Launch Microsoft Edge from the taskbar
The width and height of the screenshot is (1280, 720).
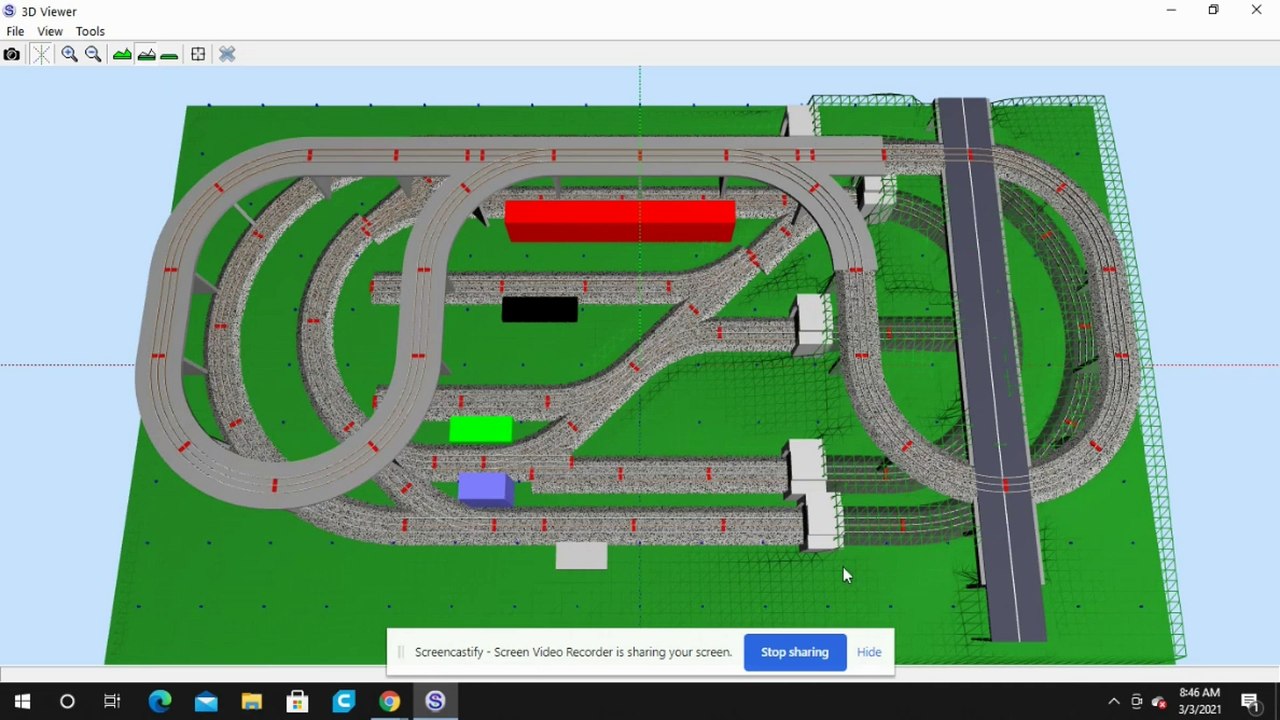pos(160,702)
